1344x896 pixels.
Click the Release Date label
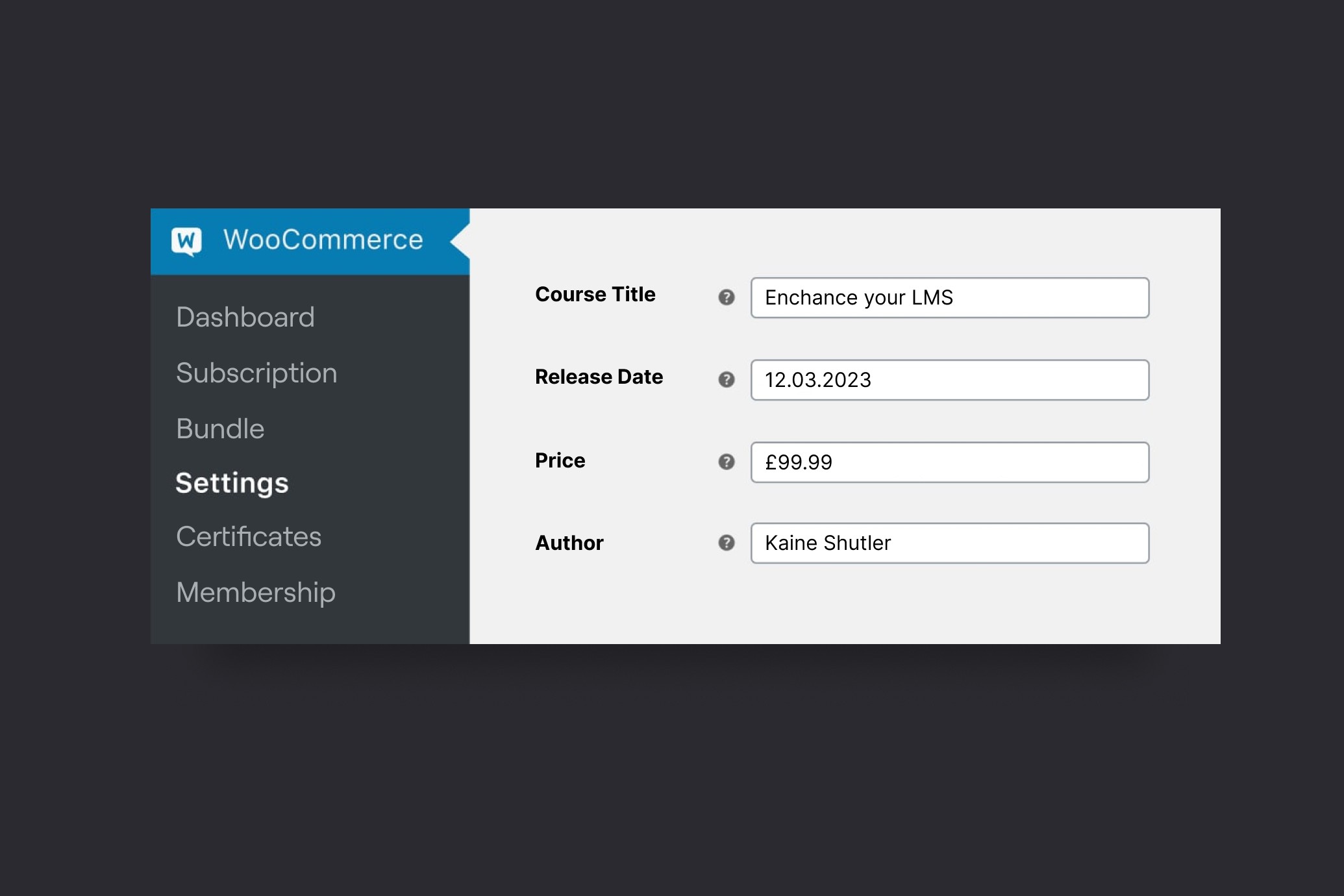[x=599, y=377]
